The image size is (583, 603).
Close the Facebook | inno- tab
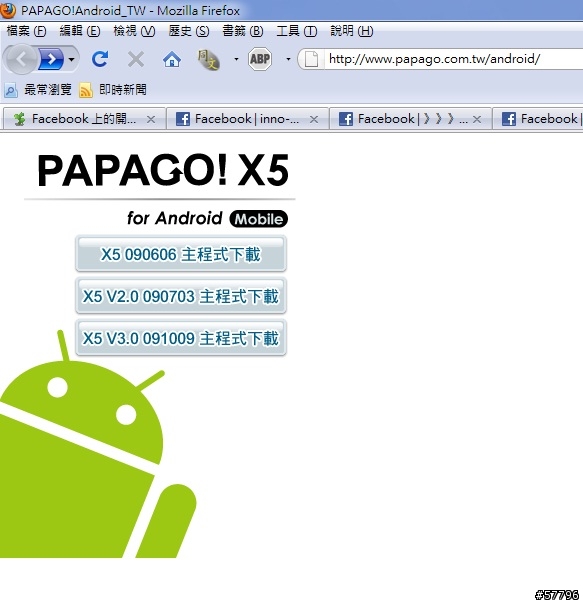(x=314, y=120)
